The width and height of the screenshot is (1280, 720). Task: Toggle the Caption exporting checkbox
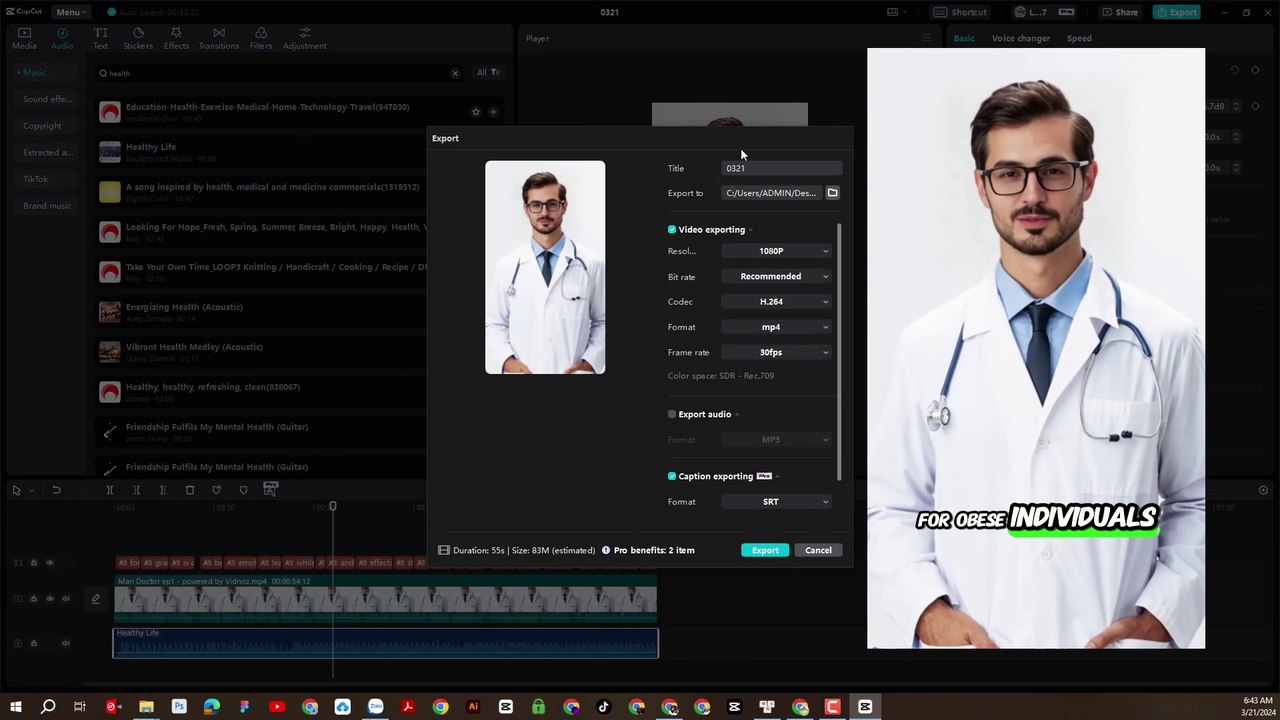pos(672,476)
